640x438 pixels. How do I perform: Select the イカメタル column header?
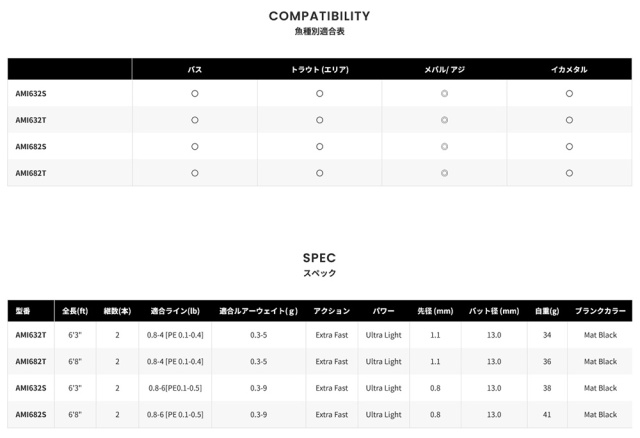tap(569, 69)
